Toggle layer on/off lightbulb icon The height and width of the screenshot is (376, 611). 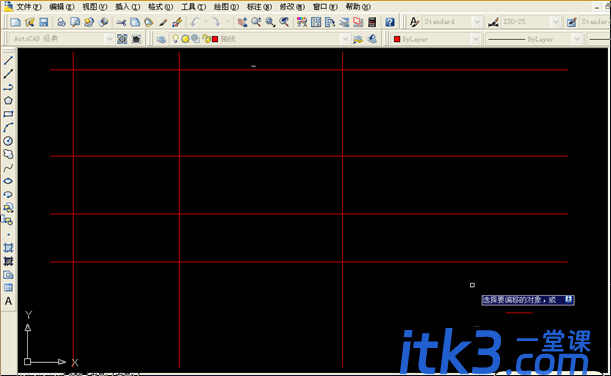(x=176, y=39)
